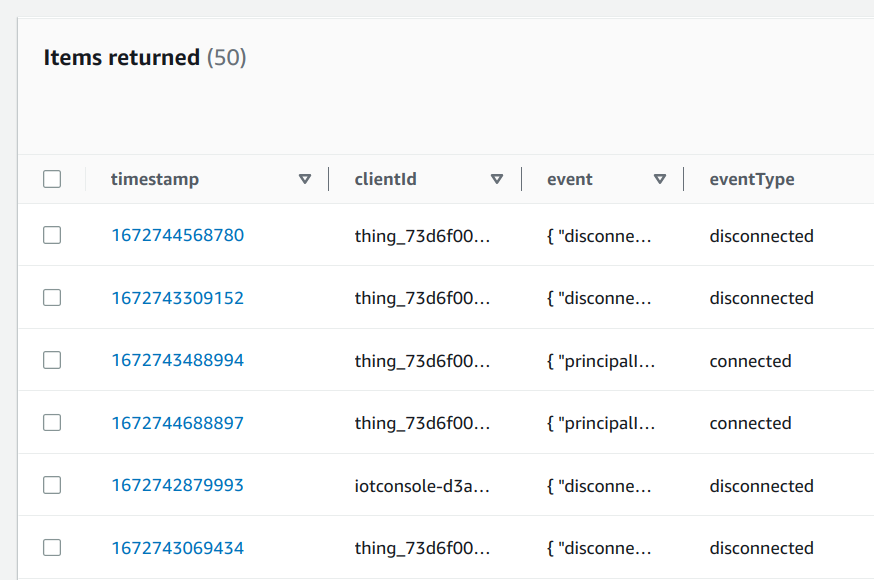Check the box for row 1672744568780

click(52, 235)
